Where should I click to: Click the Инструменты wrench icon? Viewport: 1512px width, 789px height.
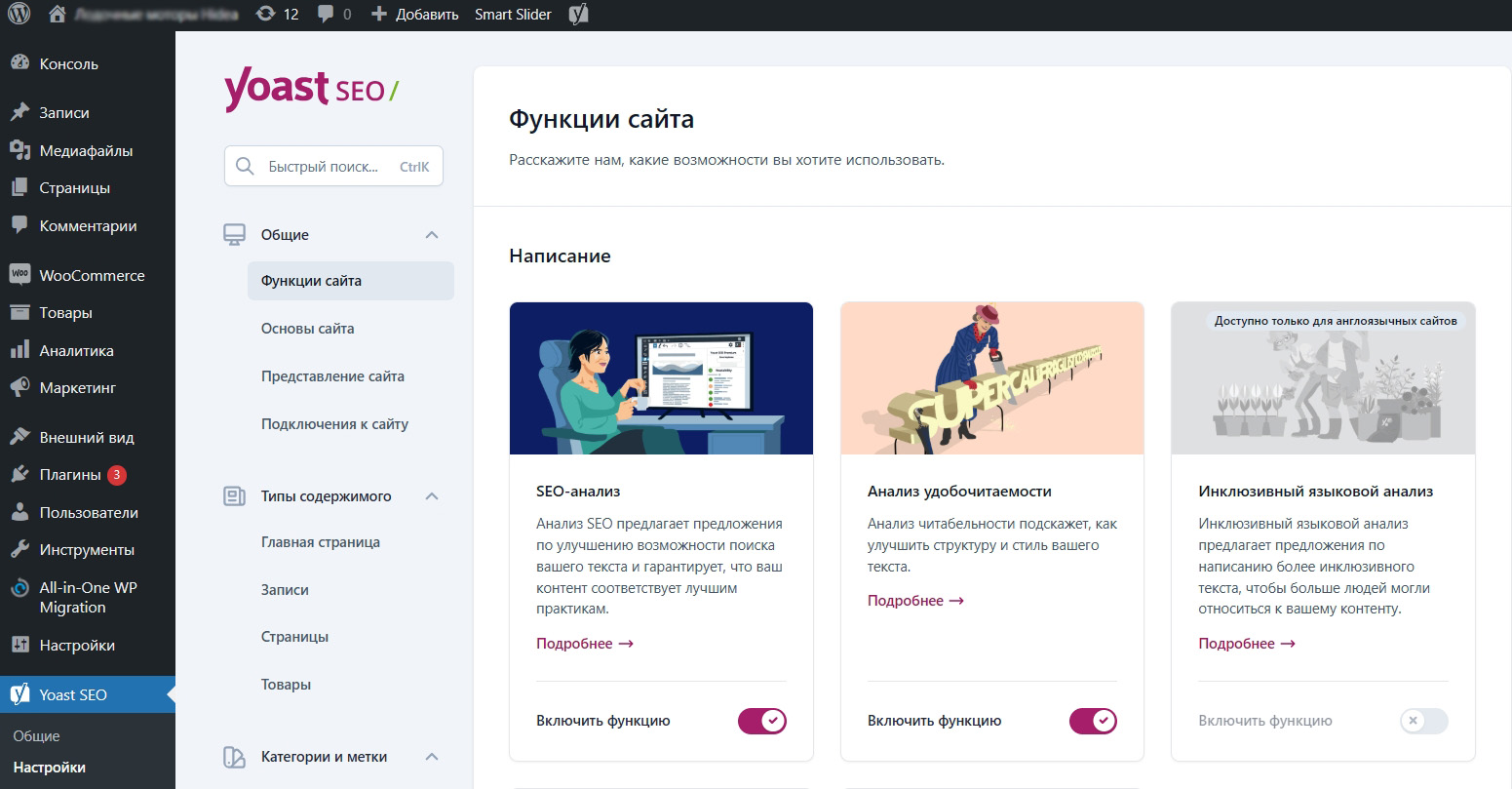coord(19,549)
